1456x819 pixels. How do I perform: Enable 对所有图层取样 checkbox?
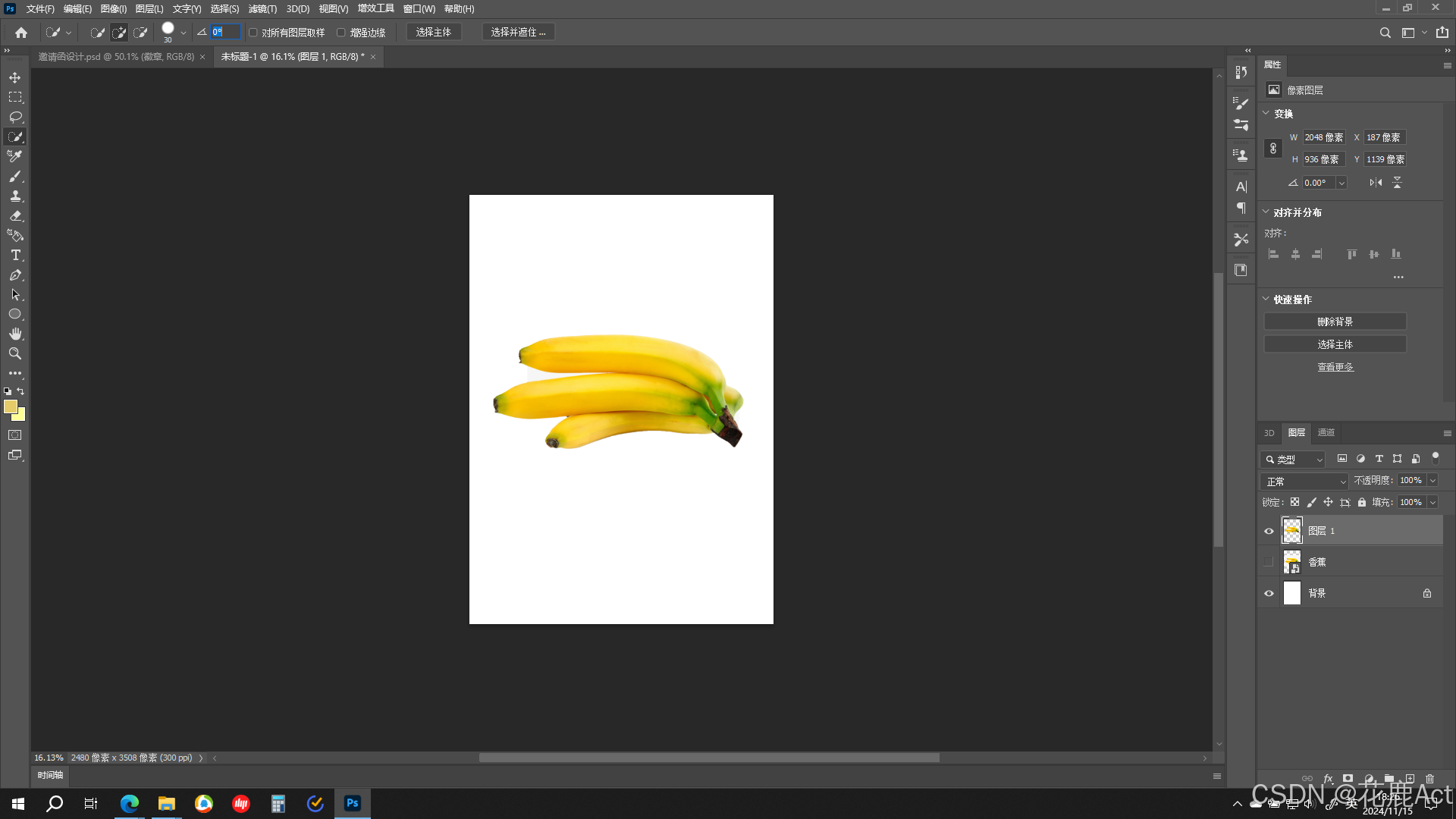click(x=253, y=33)
